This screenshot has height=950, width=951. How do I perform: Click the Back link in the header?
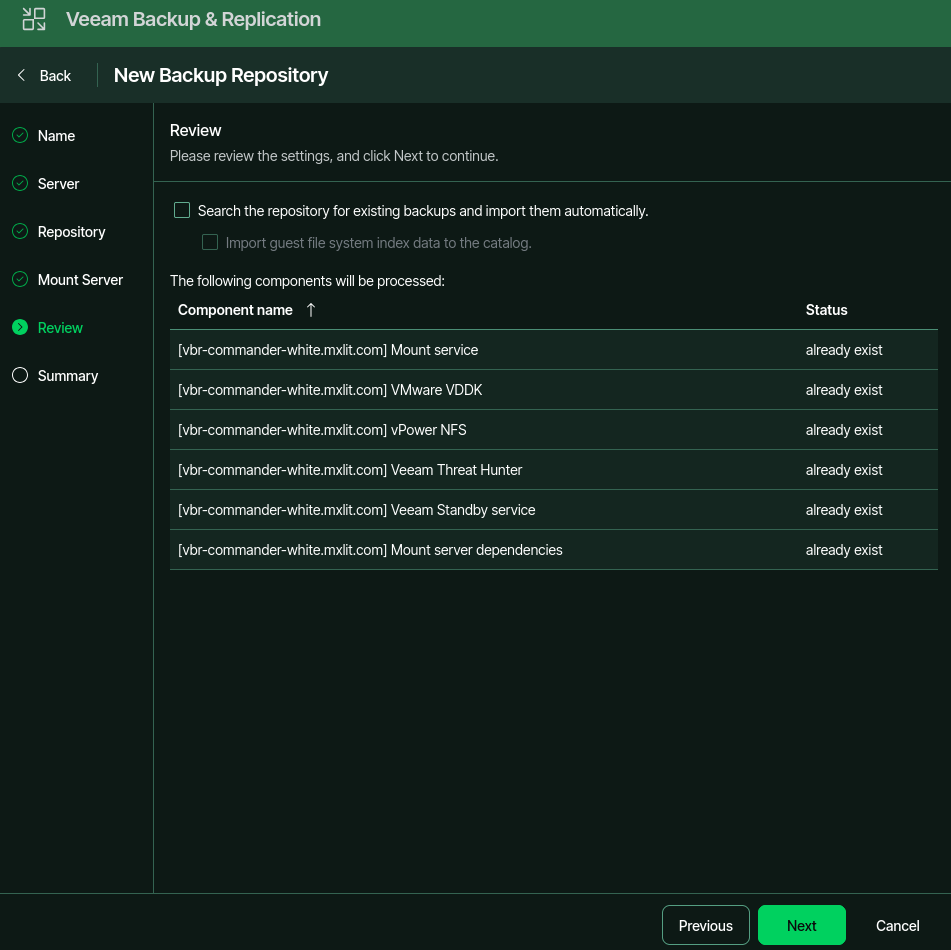(55, 76)
